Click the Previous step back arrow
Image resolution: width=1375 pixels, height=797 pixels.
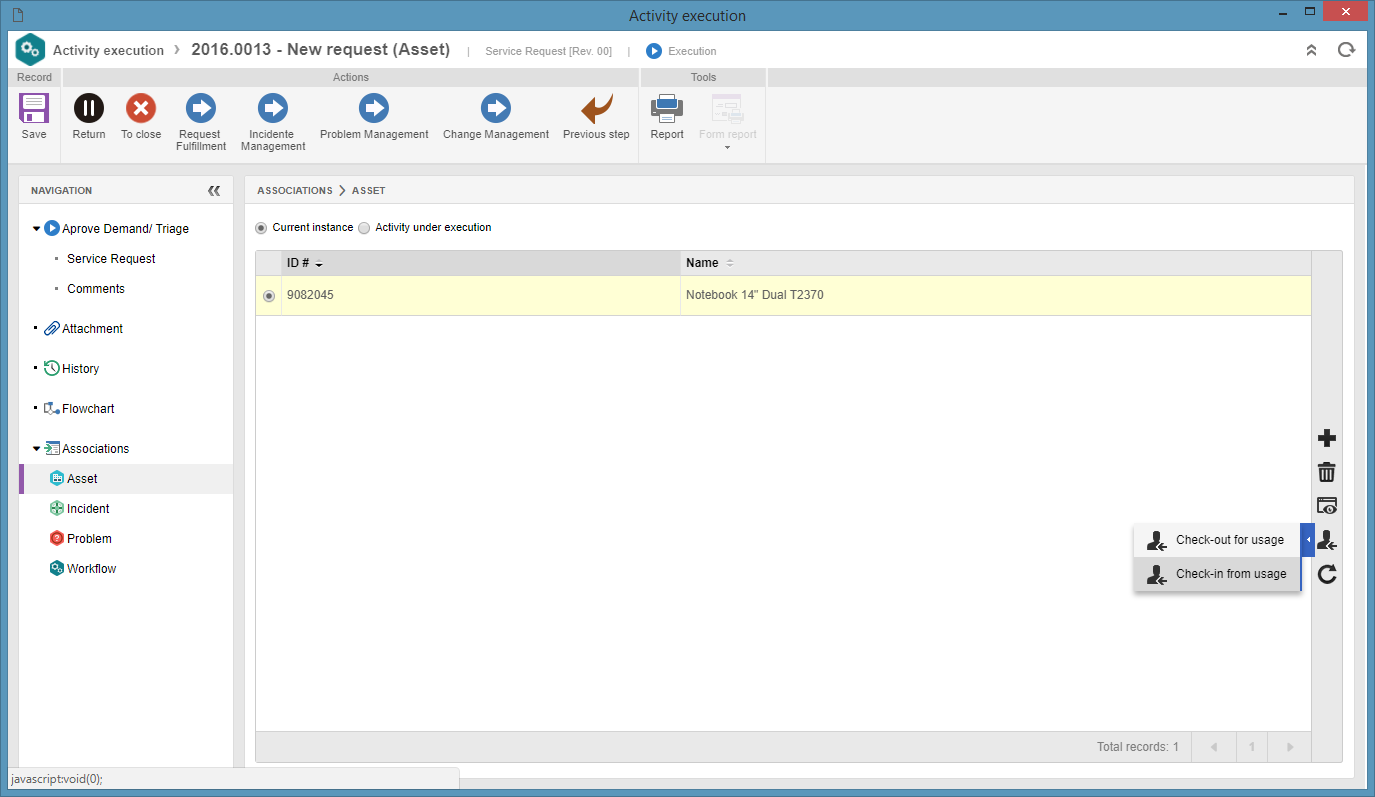tap(597, 108)
